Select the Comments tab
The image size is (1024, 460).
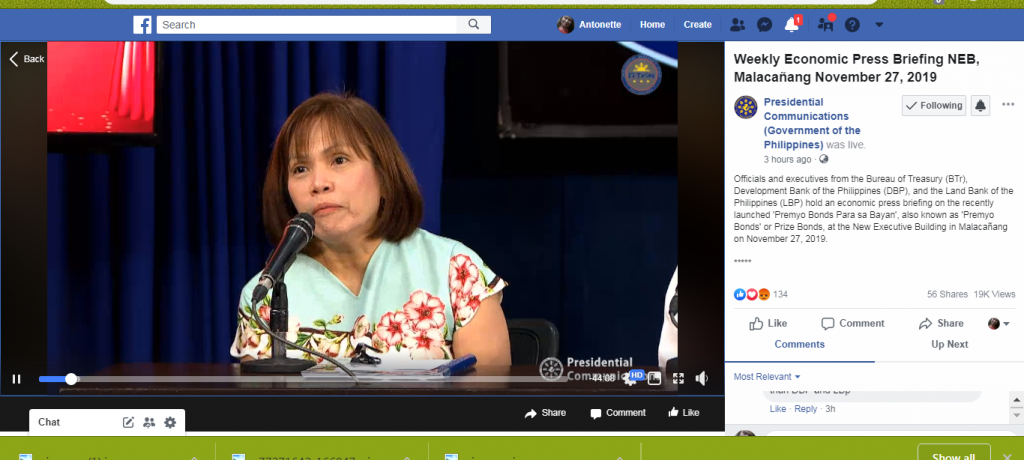799,344
